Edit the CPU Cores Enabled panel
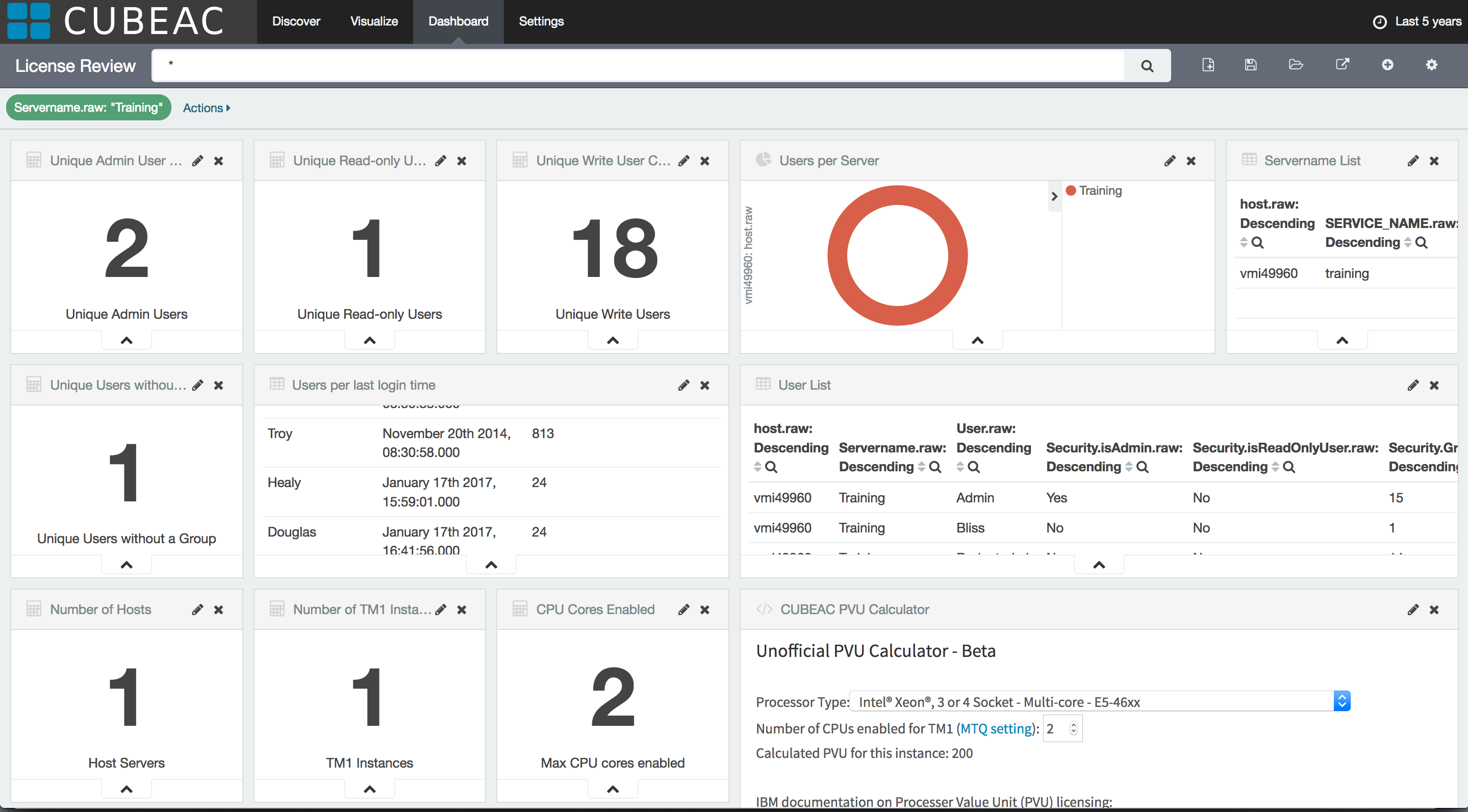This screenshot has height=812, width=1468. pos(684,610)
